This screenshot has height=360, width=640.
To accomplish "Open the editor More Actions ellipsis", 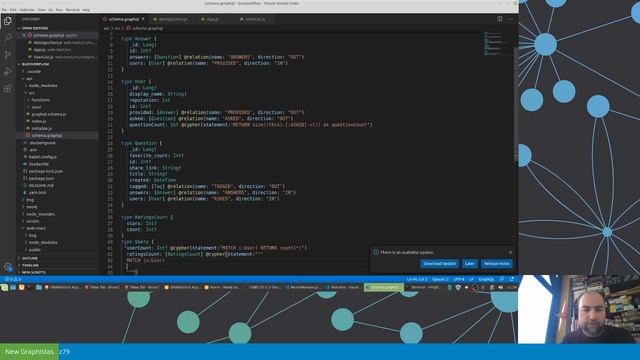I will coord(510,19).
